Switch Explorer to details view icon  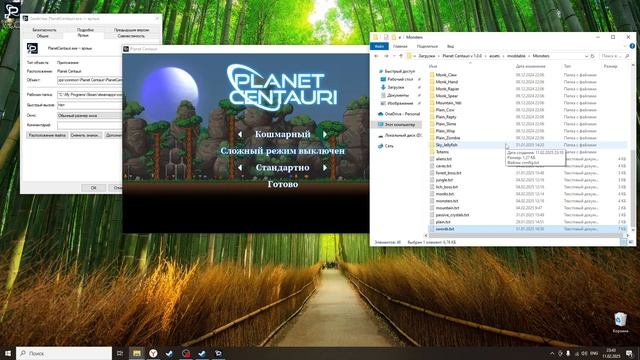(623, 242)
